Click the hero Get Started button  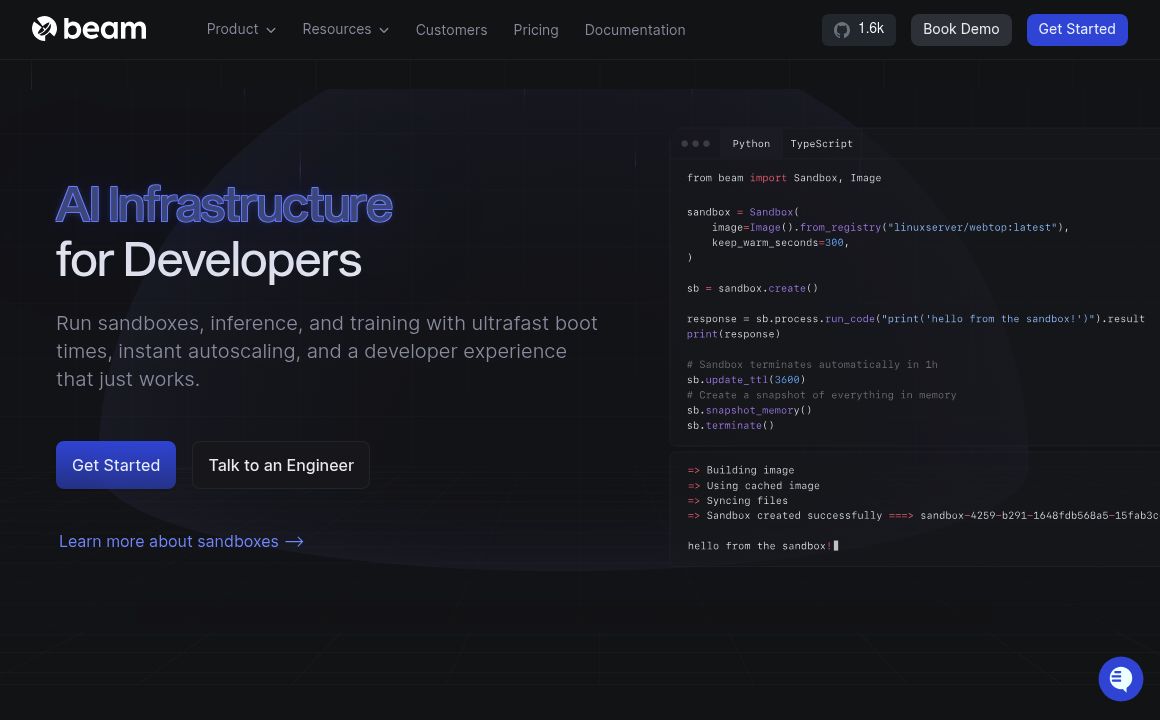click(116, 465)
